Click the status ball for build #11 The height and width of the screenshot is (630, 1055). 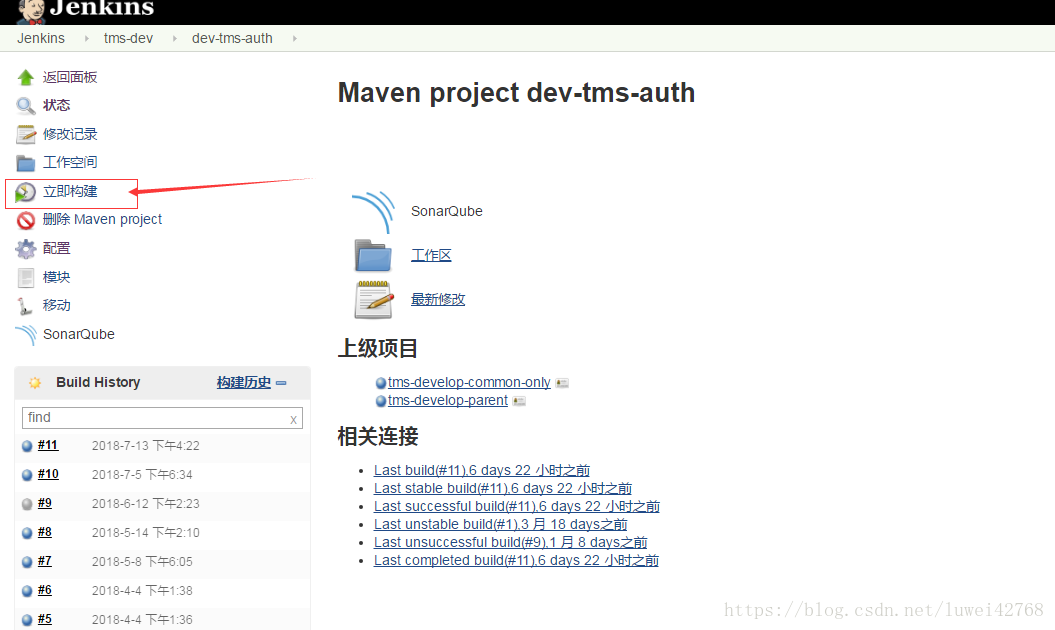pyautogui.click(x=27, y=446)
